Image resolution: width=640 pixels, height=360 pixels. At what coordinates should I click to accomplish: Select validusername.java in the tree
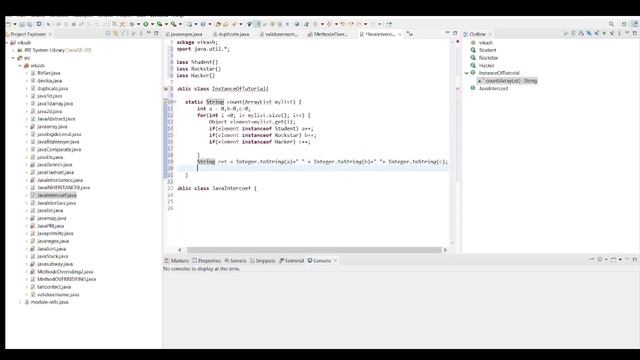pyautogui.click(x=58, y=295)
